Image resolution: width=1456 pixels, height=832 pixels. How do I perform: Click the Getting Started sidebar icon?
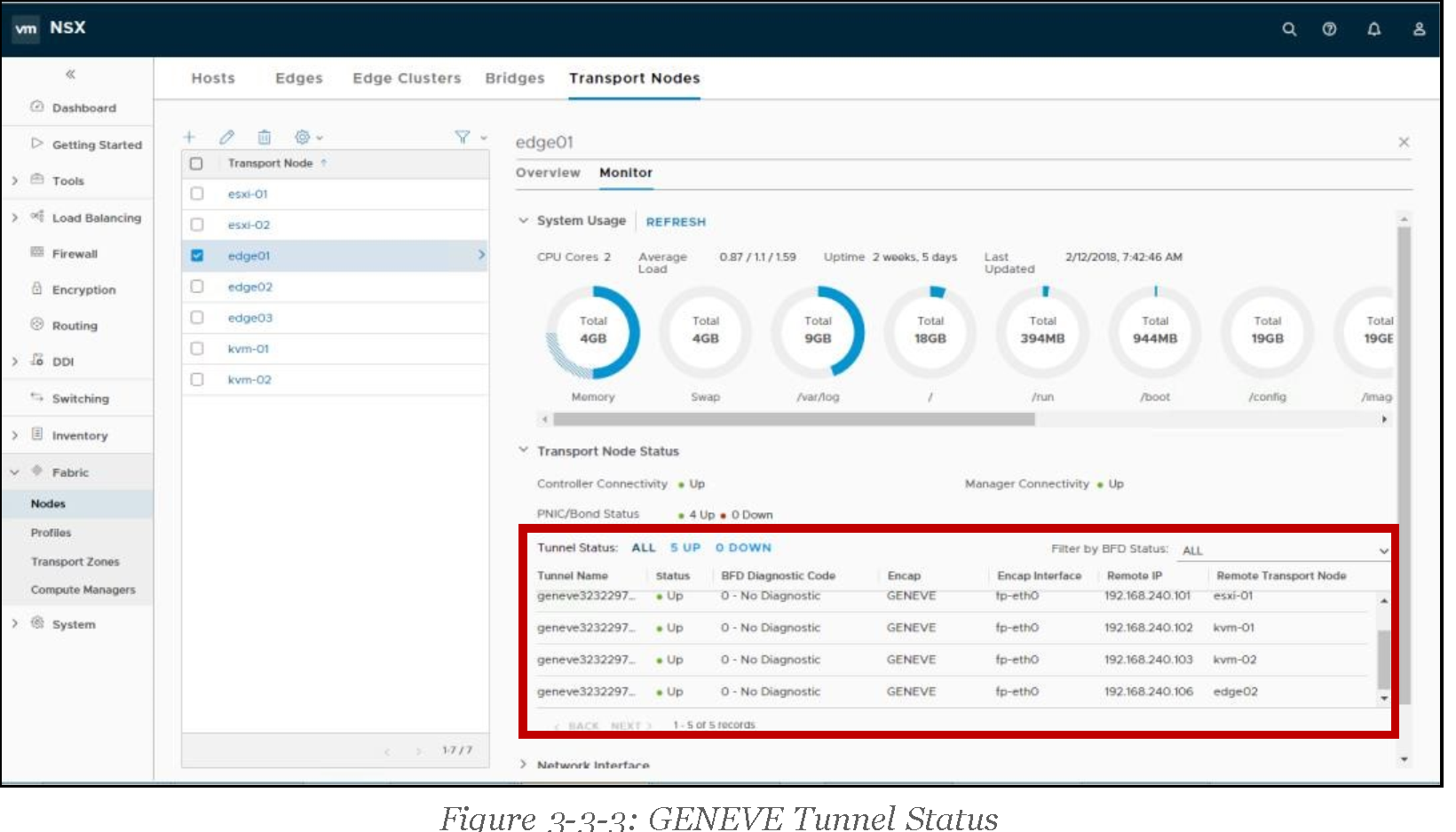(37, 143)
